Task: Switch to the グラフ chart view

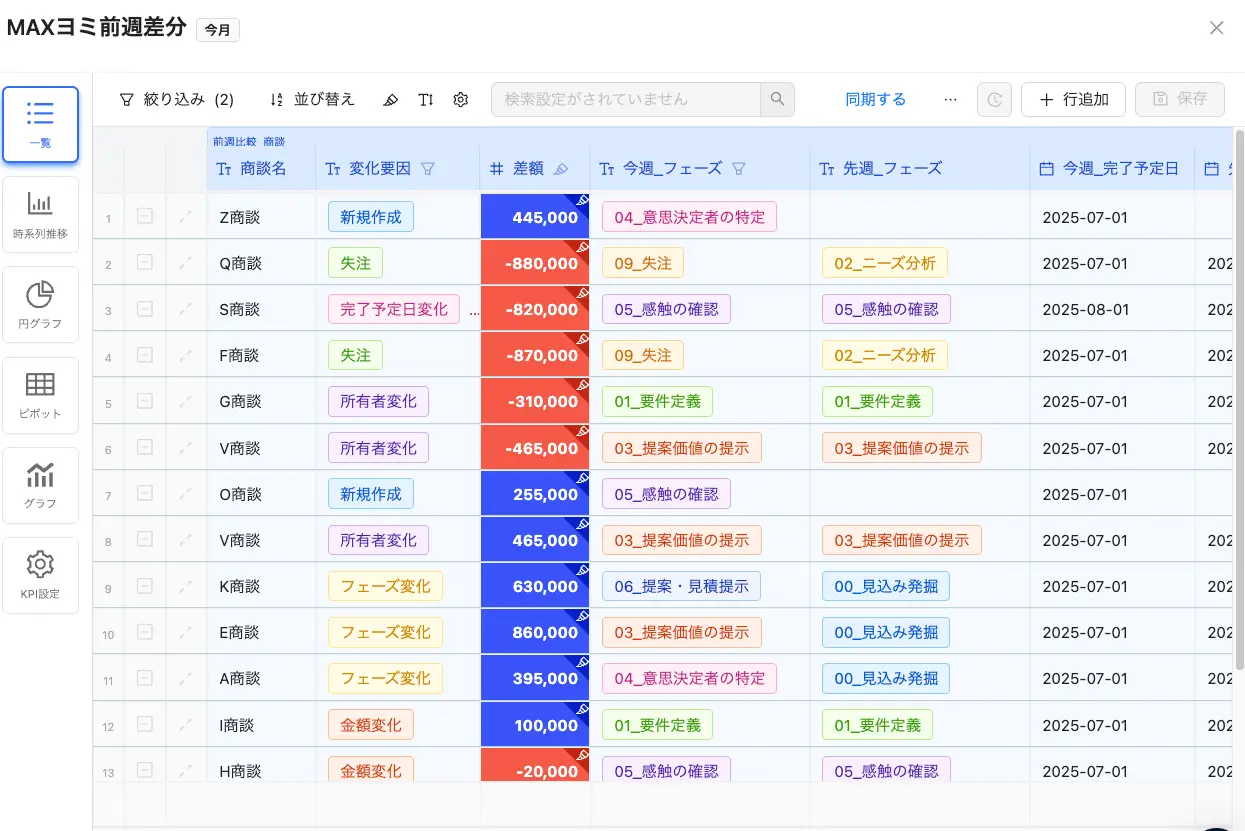Action: 40,485
